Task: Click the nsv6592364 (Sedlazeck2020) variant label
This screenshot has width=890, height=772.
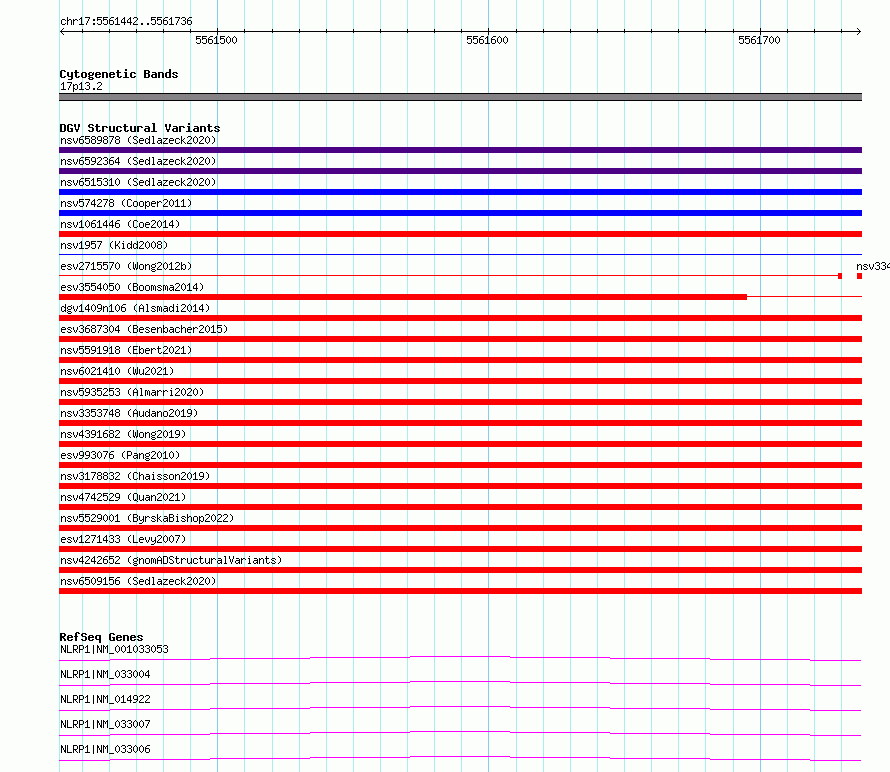Action: 138,161
